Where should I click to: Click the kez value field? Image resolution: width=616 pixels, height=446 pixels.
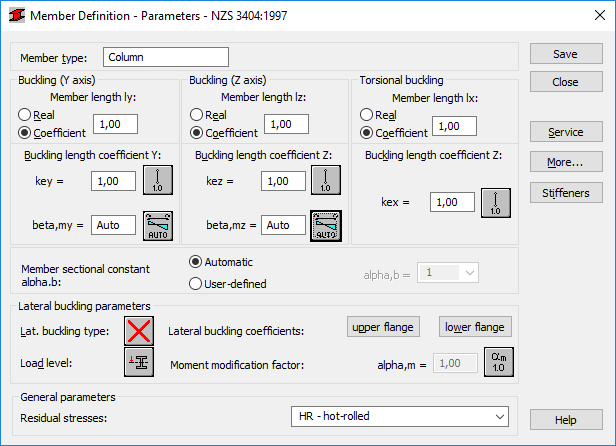click(x=283, y=181)
